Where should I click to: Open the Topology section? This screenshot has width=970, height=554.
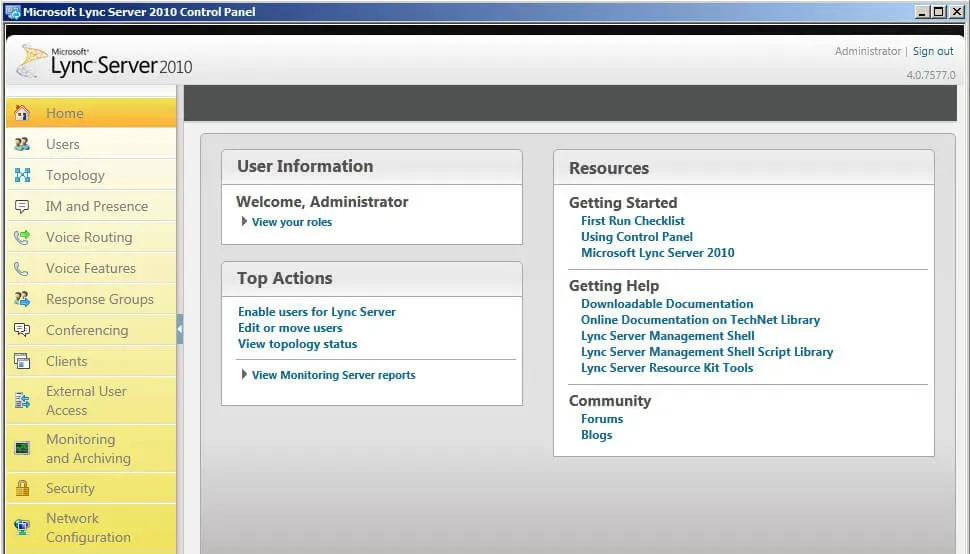[x=91, y=175]
